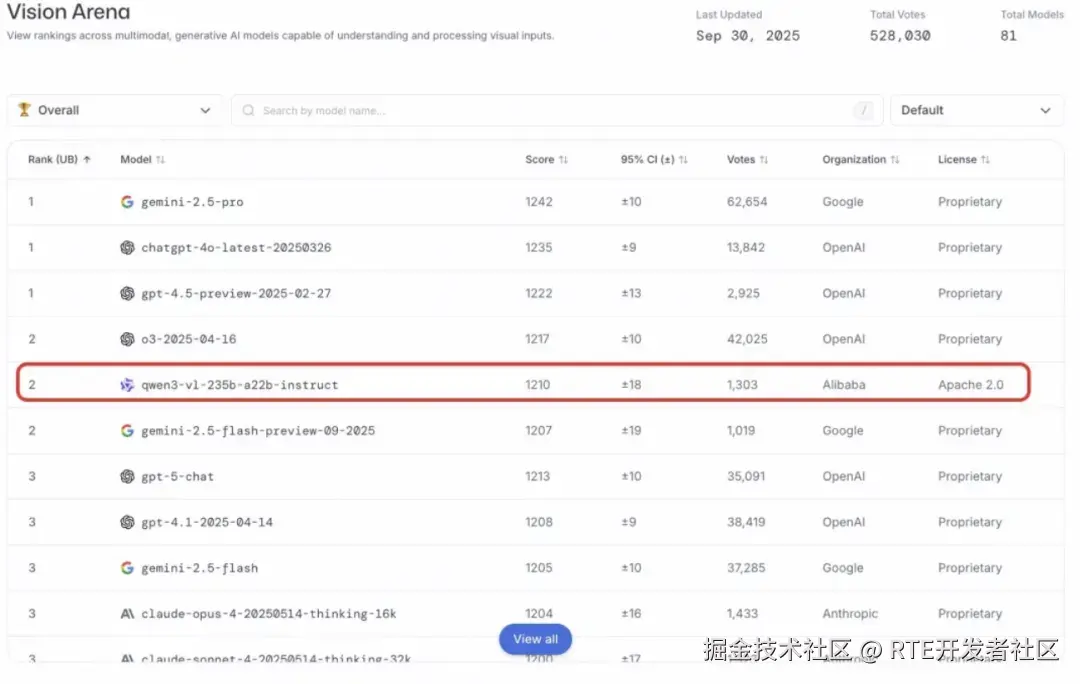Screen dimensions: 1080x684
Task: Click the trophy icon beside Overall
Action: [x=24, y=110]
